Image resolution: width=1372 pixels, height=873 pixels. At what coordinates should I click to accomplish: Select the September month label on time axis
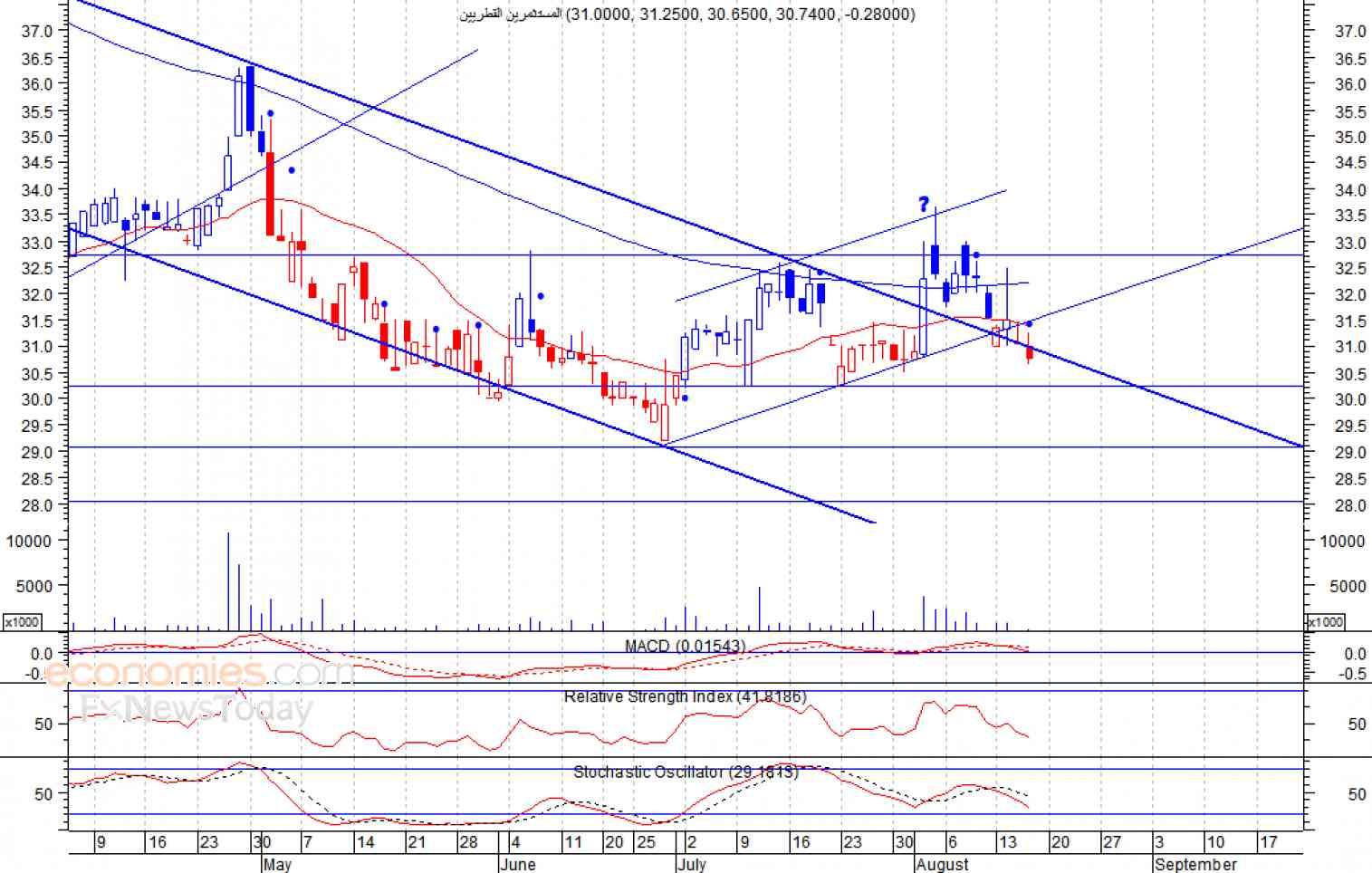pyautogui.click(x=1195, y=864)
